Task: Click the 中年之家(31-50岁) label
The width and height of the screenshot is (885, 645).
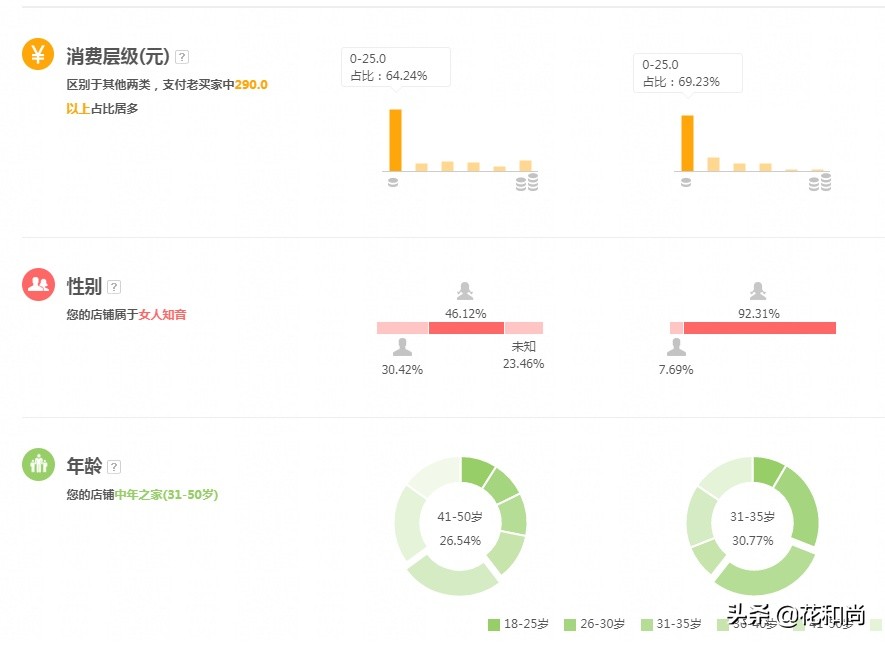Action: tap(166, 494)
